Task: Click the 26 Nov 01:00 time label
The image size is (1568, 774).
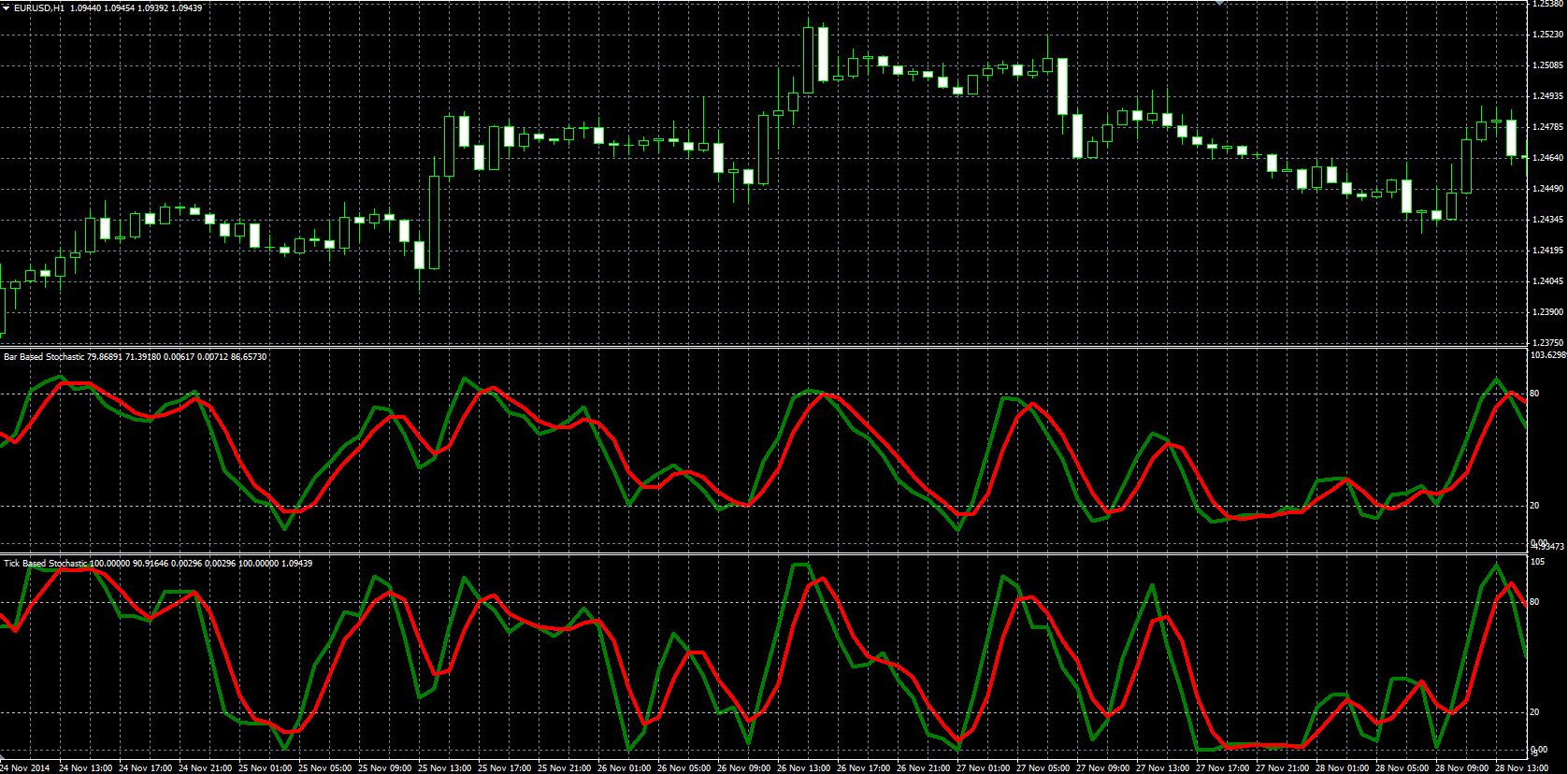Action: click(x=624, y=768)
